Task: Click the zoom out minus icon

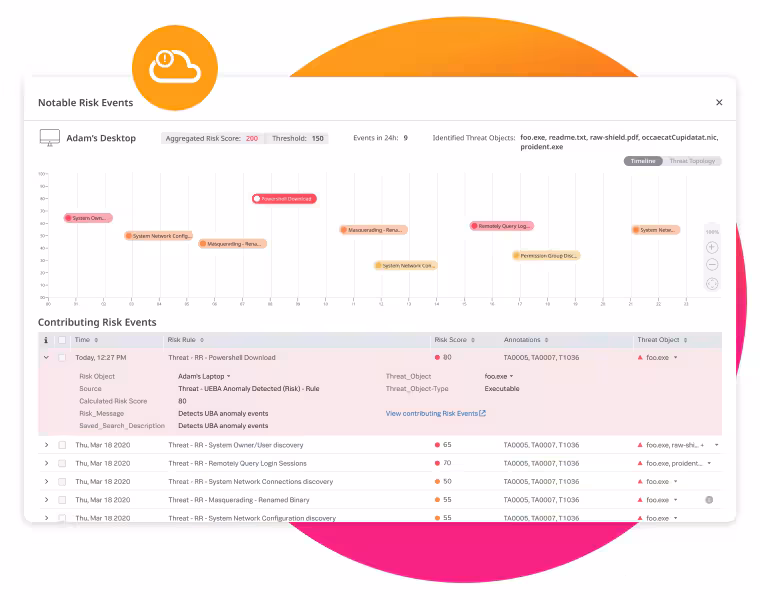Action: click(x=711, y=265)
